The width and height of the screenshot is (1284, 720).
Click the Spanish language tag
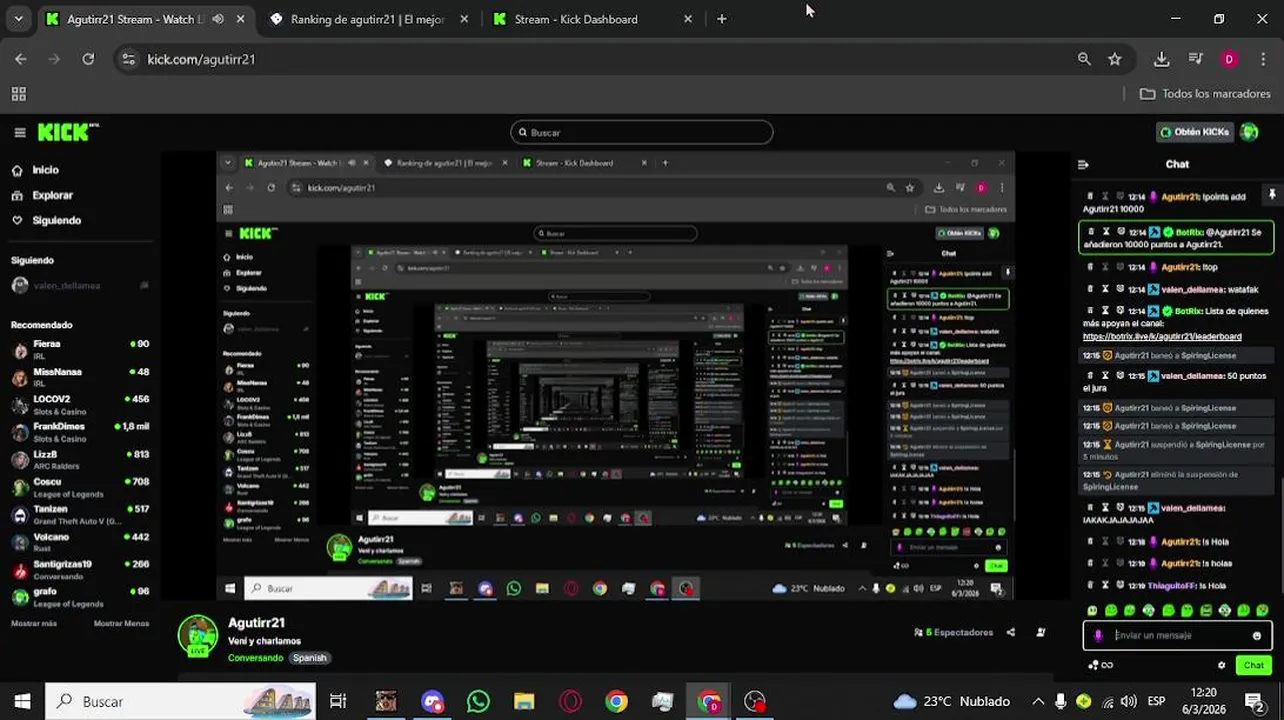coord(309,658)
